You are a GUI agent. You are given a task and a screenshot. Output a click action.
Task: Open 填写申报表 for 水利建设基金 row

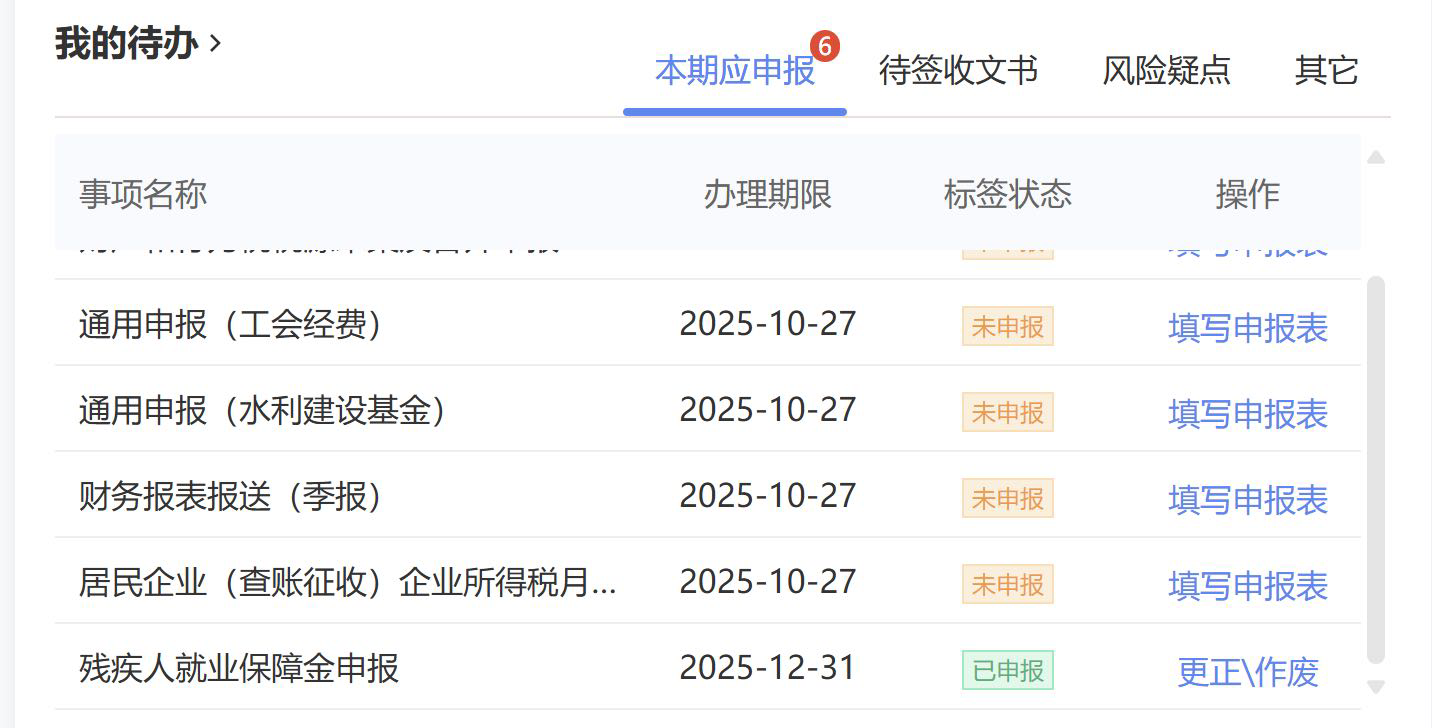click(1247, 414)
